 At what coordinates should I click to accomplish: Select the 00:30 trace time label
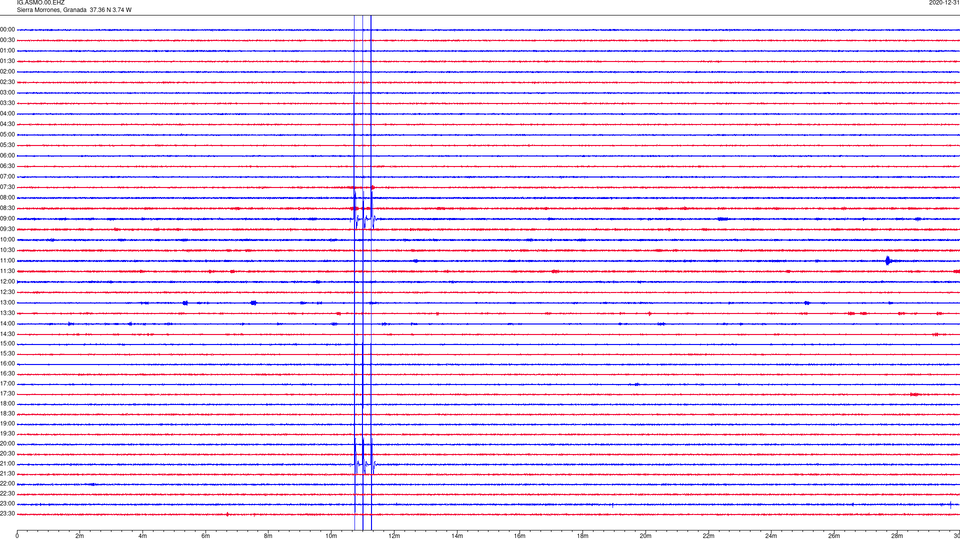(7, 40)
